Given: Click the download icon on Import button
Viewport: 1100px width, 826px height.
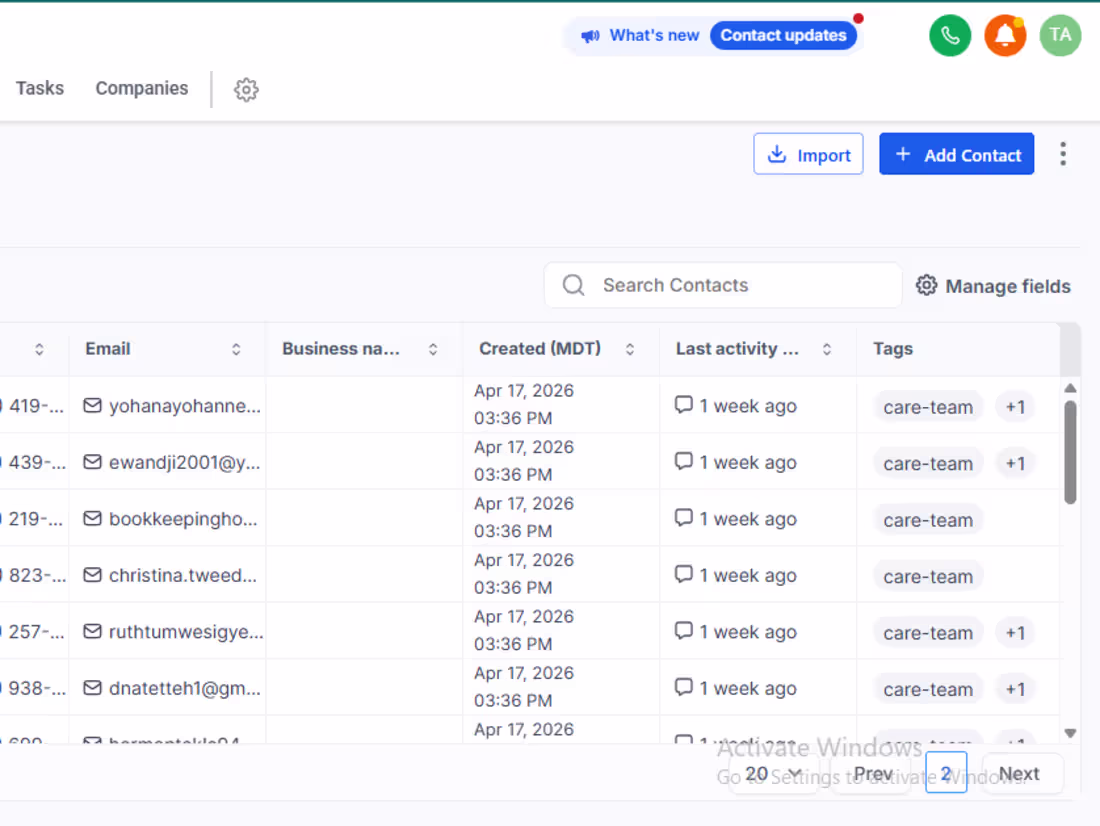Looking at the screenshot, I should point(777,154).
